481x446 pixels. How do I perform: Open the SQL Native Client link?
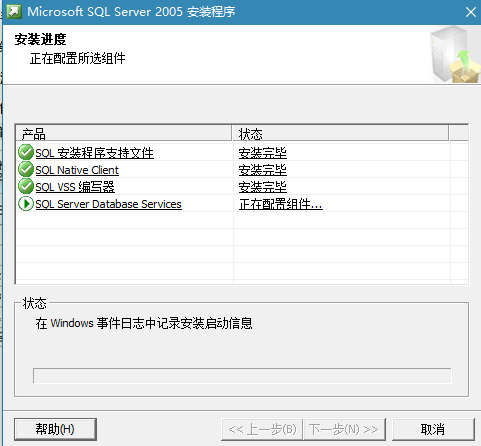[77, 170]
